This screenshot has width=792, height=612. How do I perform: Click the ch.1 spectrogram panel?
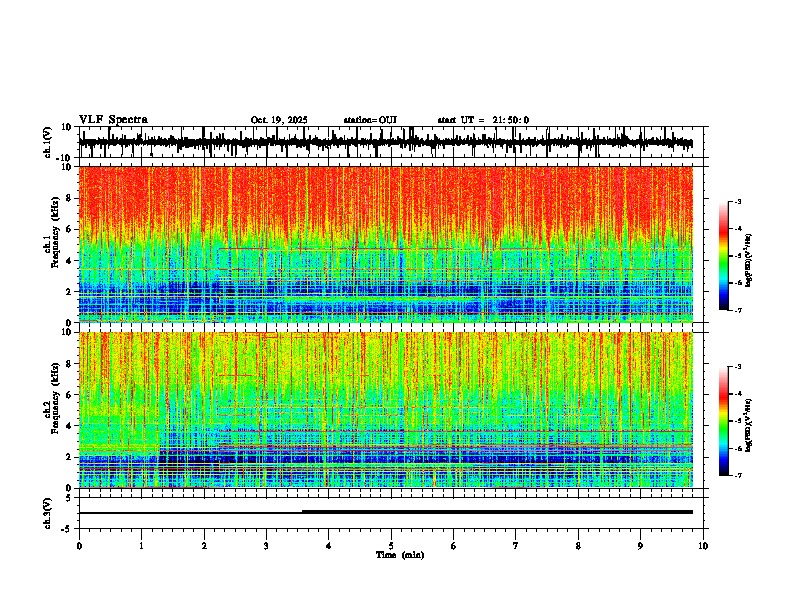tap(386, 244)
